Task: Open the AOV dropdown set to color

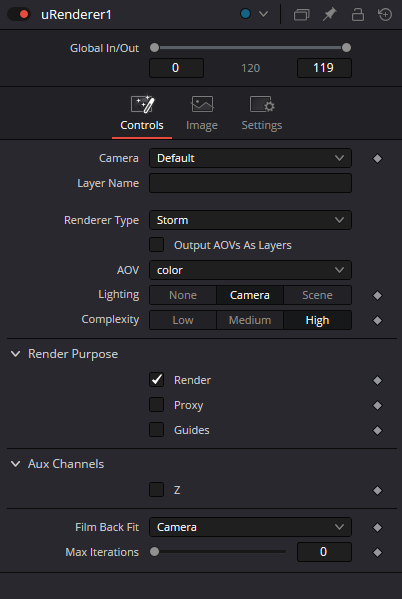Action: (x=250, y=270)
